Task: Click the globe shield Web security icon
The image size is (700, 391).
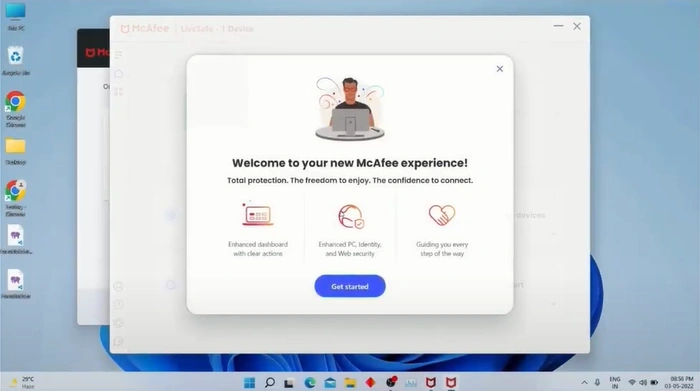Action: [350, 216]
